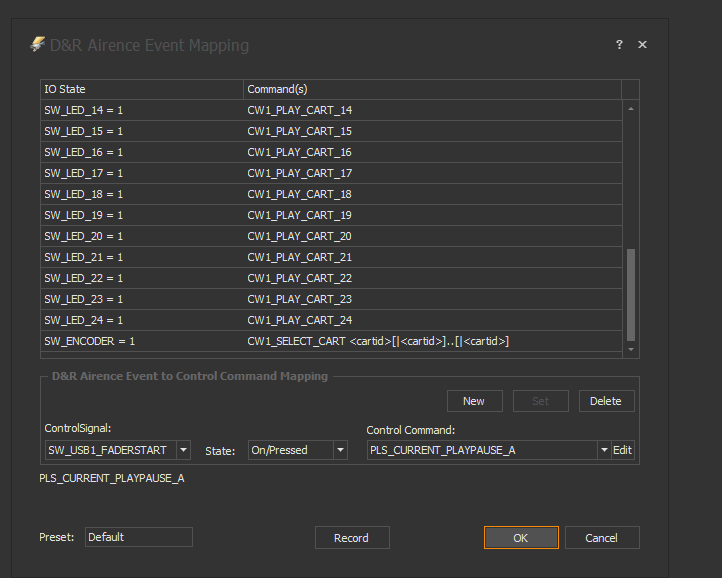Close the Airence Event Mapping dialog
The height and width of the screenshot is (578, 722).
point(642,45)
